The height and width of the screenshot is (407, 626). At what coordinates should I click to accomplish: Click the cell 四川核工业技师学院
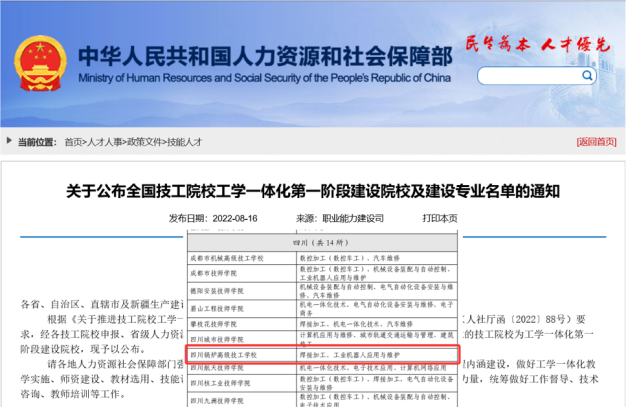[x=242, y=383]
